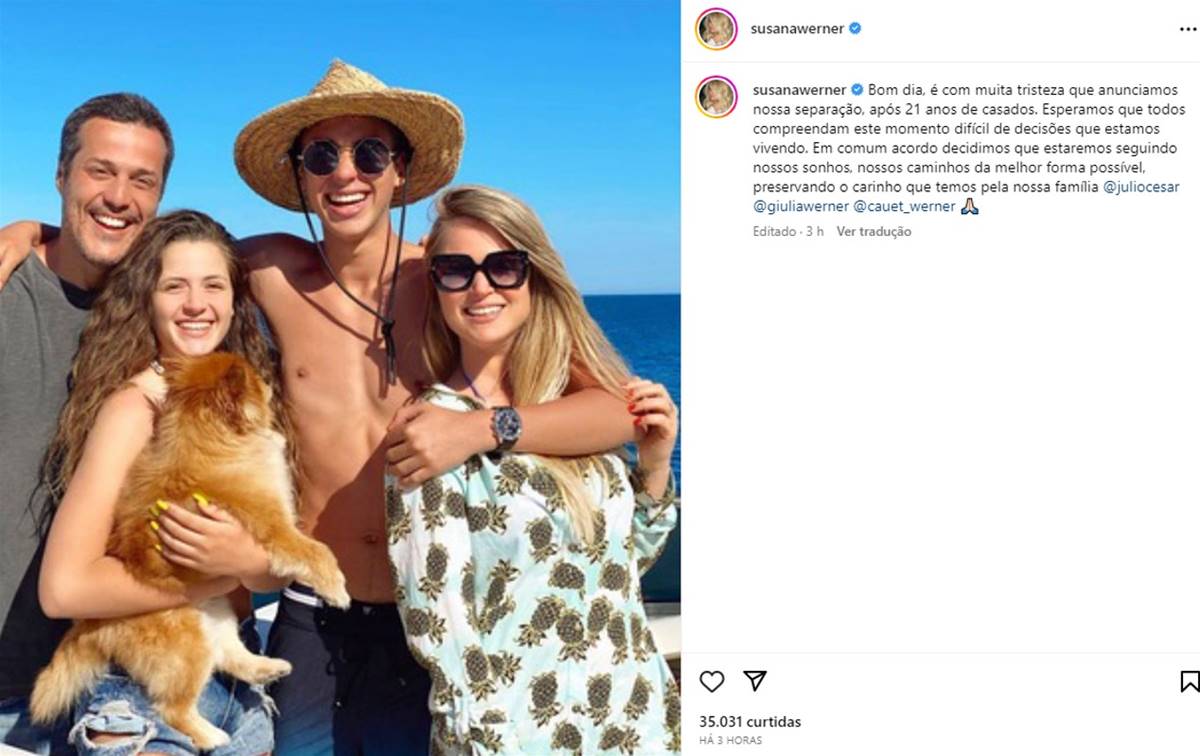Save the post with the bookmark icon
Image resolution: width=1200 pixels, height=756 pixels.
coord(1189,682)
